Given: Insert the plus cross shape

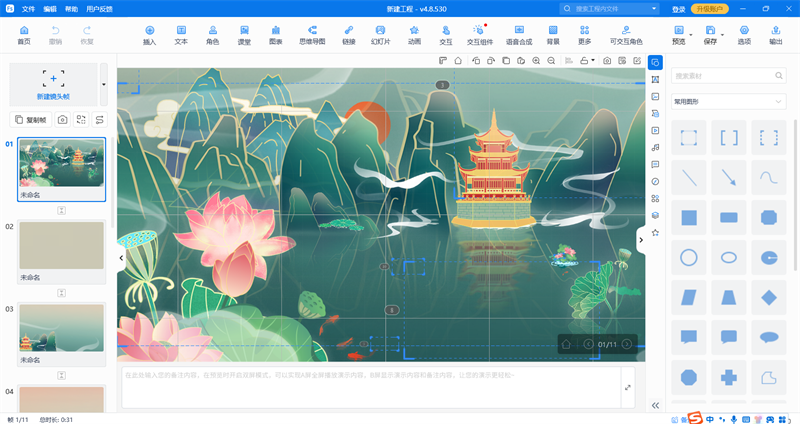Looking at the screenshot, I should [729, 377].
